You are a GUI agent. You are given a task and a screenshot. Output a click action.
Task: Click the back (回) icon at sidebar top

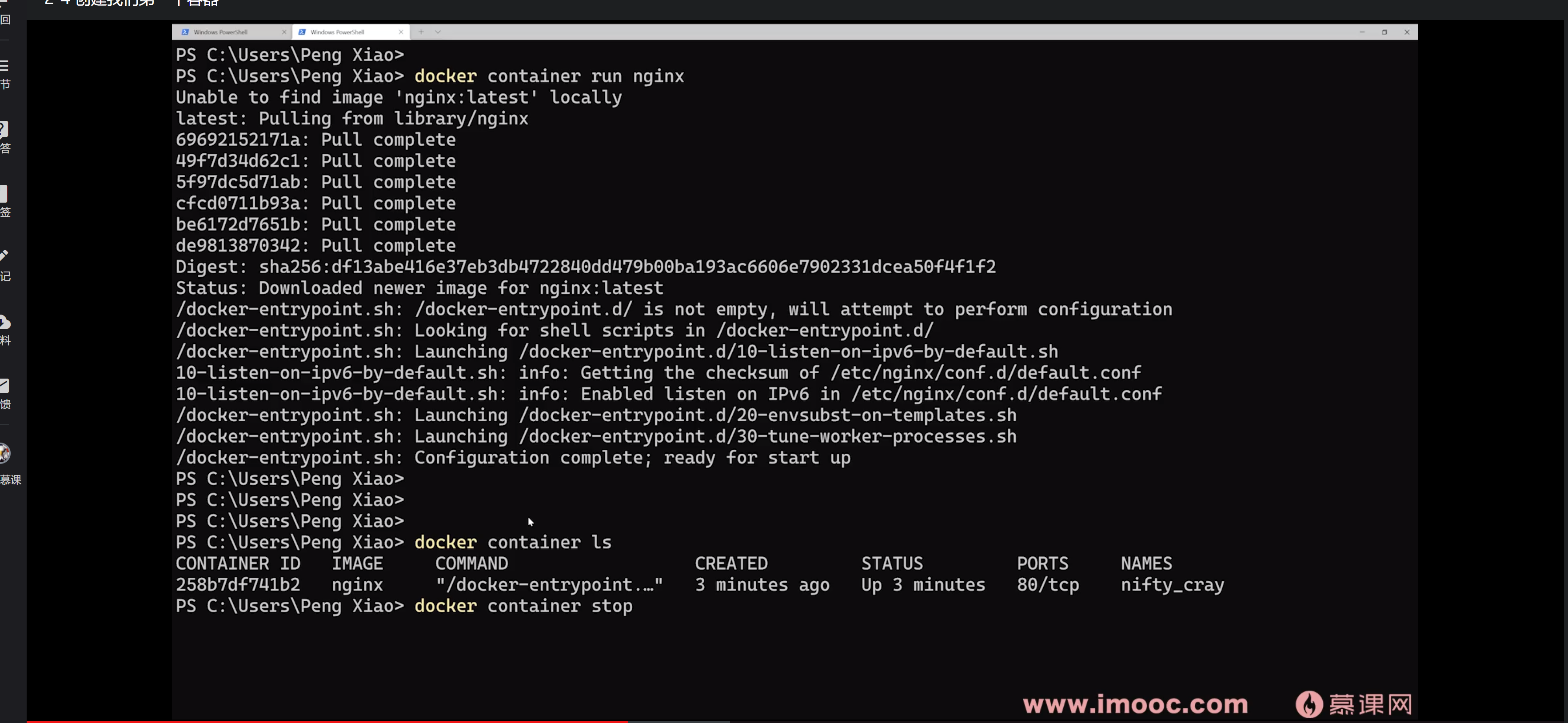pos(5,18)
